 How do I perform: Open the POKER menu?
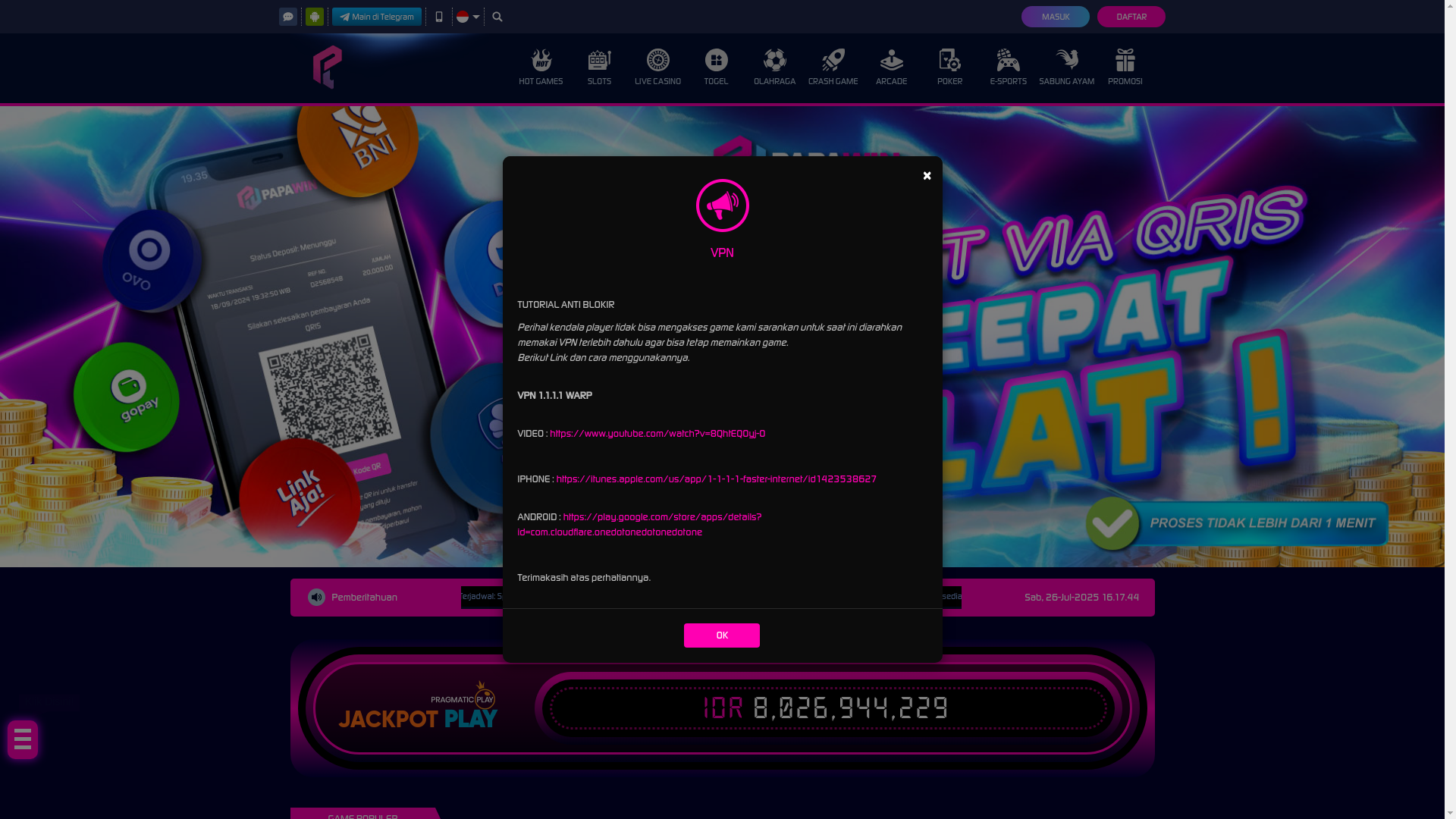pos(949,67)
